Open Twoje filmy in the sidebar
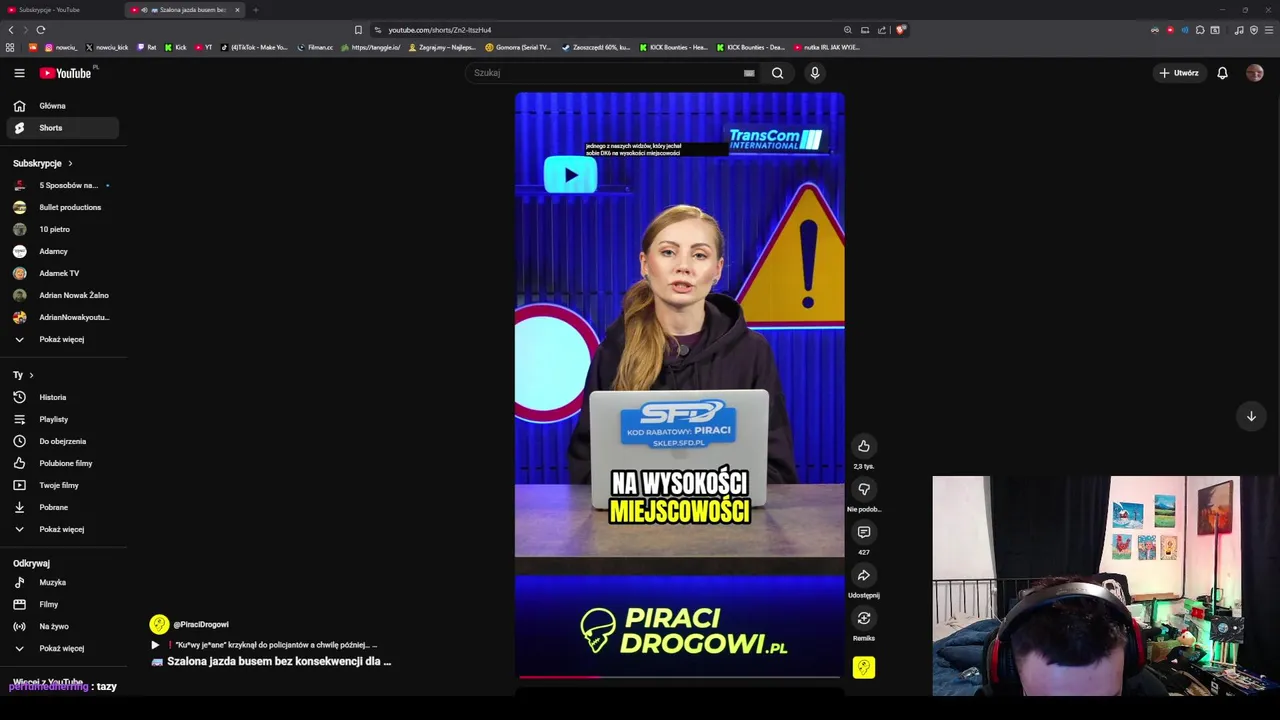The height and width of the screenshot is (720, 1280). click(63, 485)
